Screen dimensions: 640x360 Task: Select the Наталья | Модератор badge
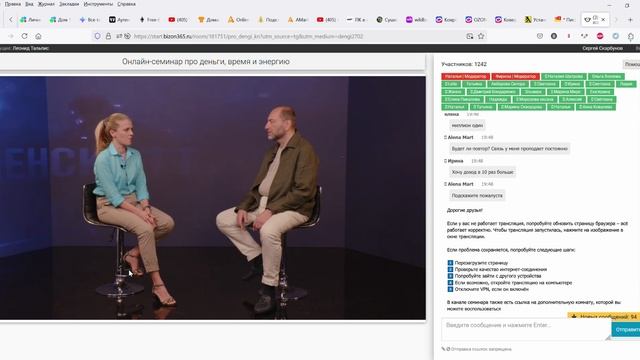click(465, 76)
